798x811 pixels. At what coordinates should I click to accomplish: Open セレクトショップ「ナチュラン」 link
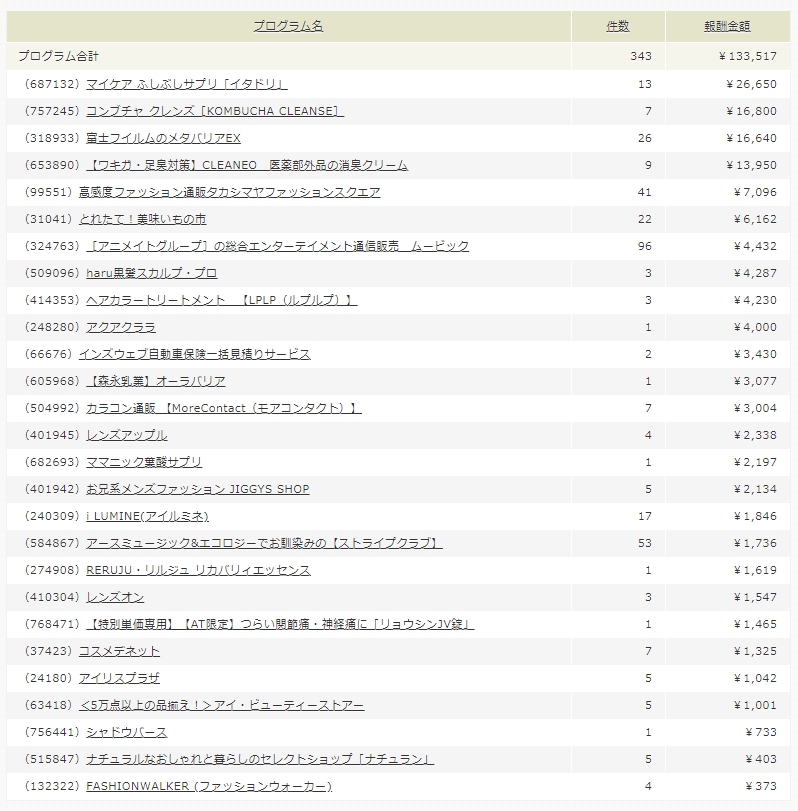260,759
